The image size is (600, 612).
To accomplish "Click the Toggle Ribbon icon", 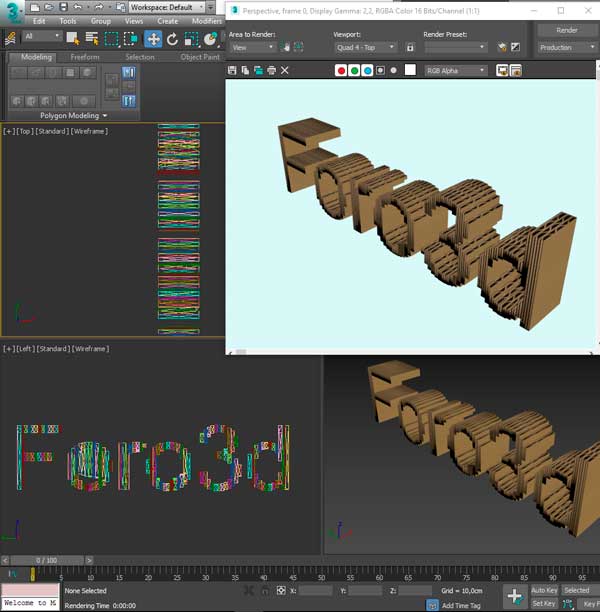I will coord(11,39).
